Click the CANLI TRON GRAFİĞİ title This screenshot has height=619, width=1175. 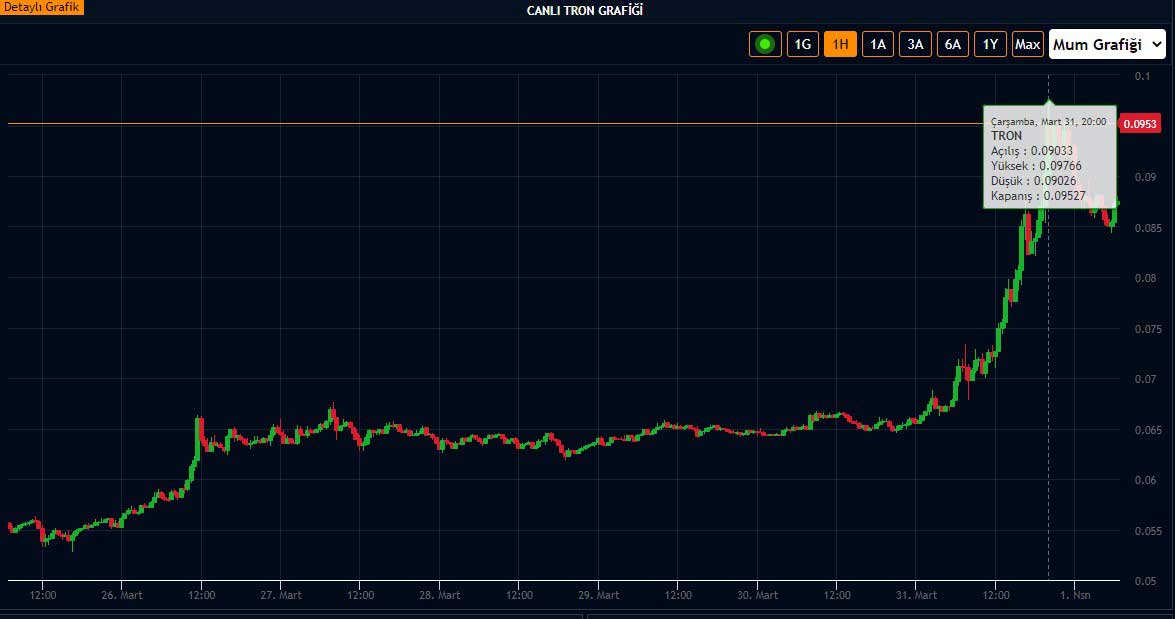(x=585, y=10)
